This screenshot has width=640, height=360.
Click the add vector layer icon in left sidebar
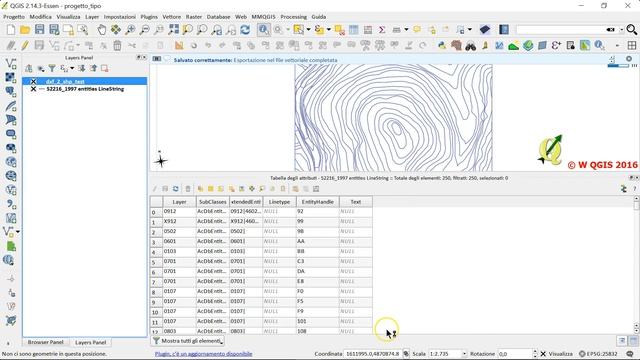tap(11, 63)
